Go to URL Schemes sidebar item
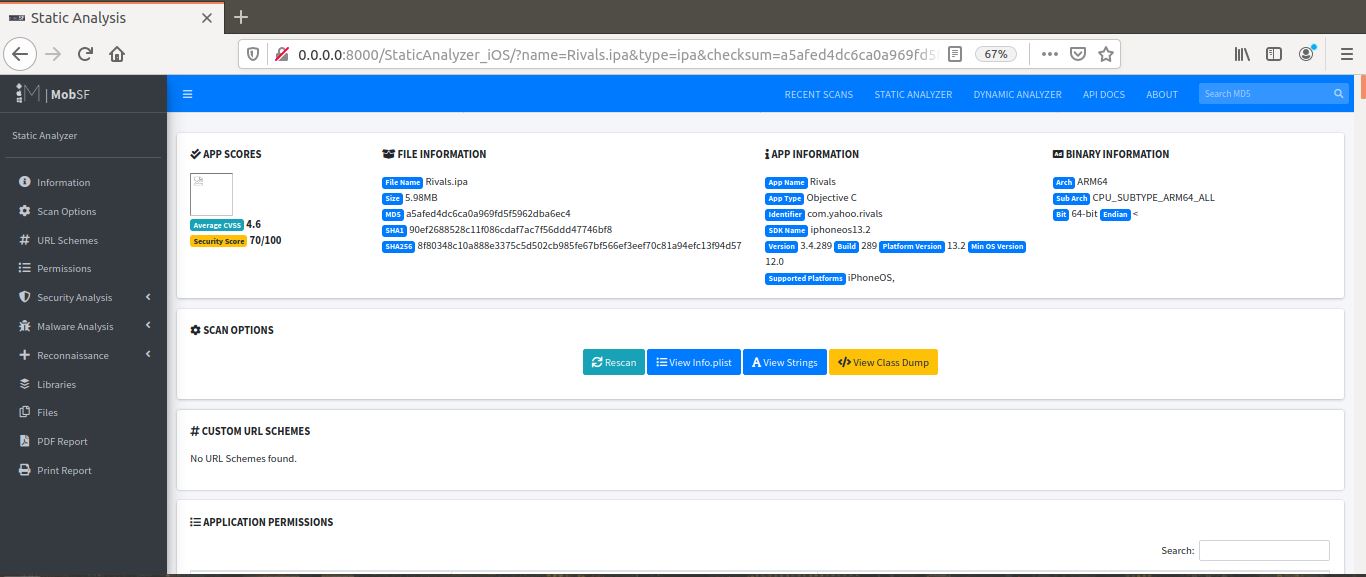 coord(68,241)
